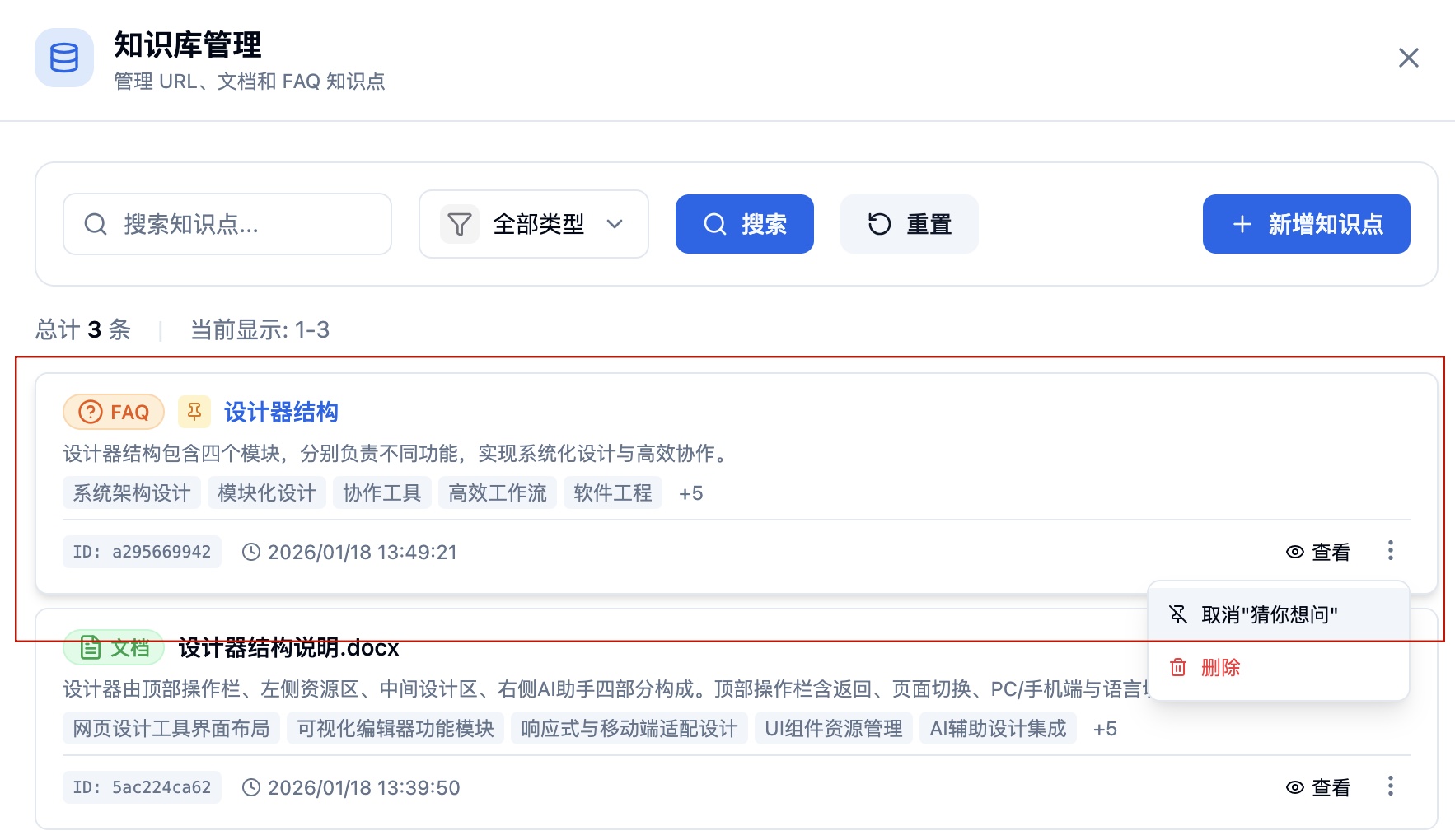Click the AI辅助设计集成 tag
This screenshot has width=1455, height=840.
click(x=999, y=729)
